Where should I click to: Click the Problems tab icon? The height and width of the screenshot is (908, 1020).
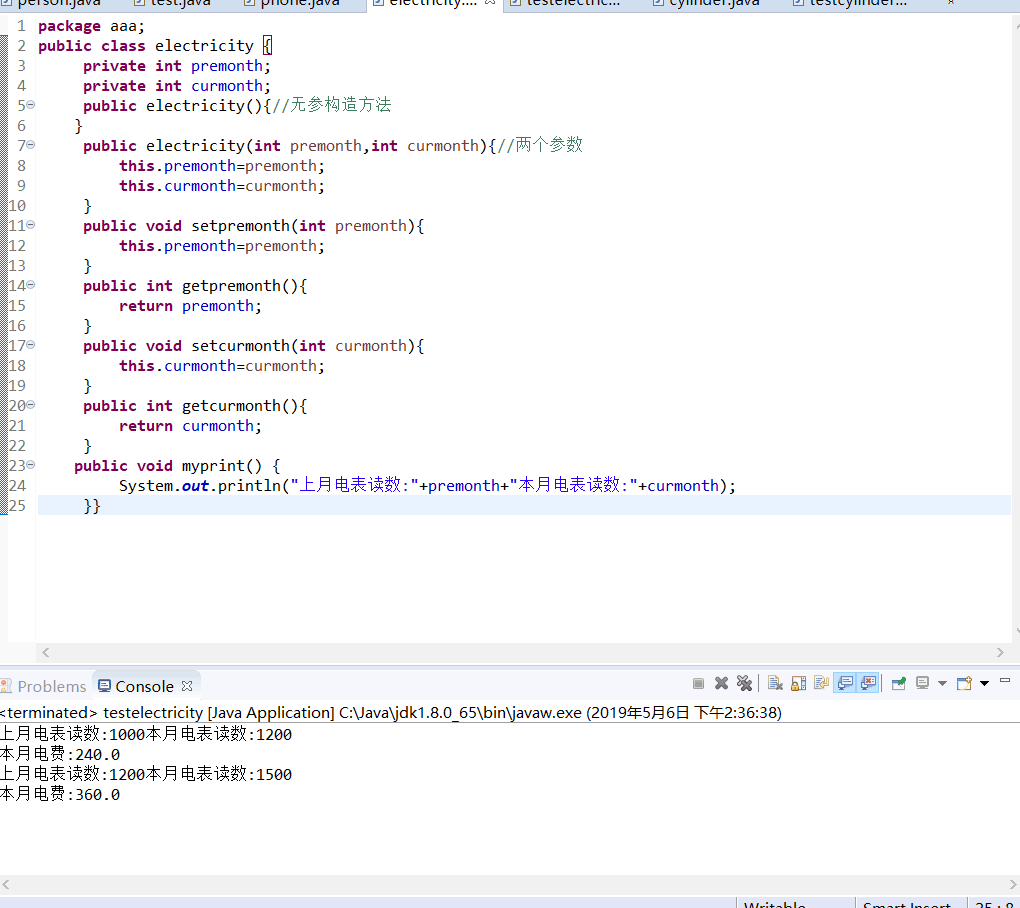(x=7, y=686)
